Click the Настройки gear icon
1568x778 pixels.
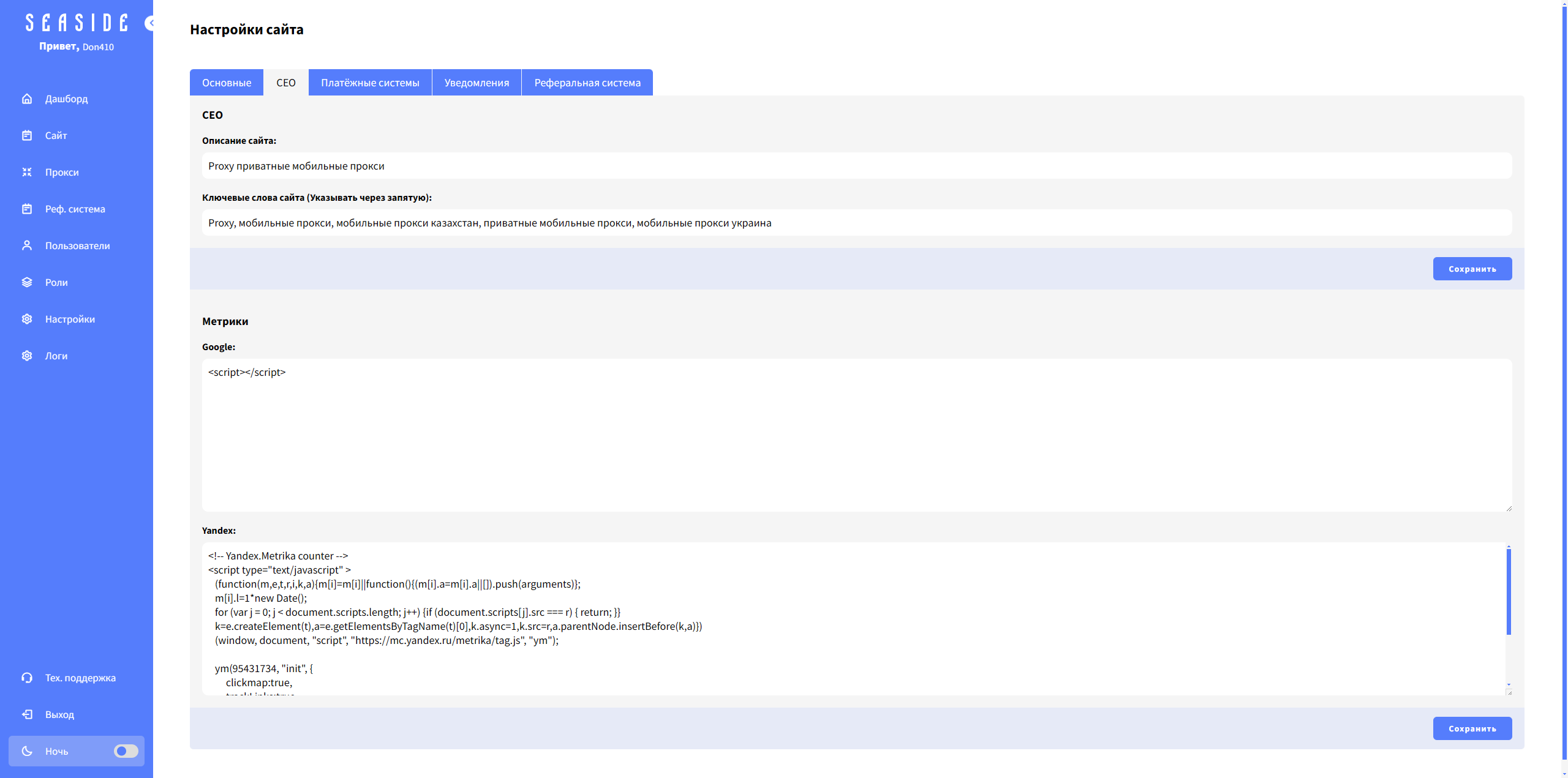(x=27, y=319)
